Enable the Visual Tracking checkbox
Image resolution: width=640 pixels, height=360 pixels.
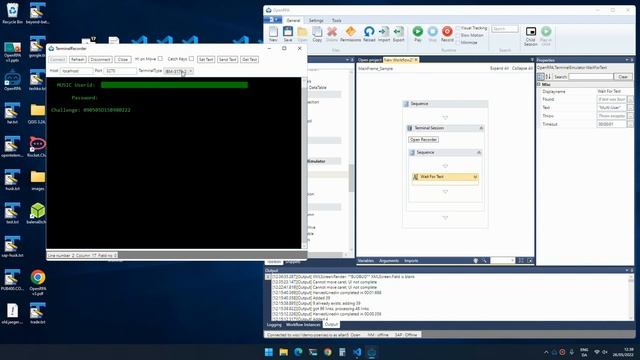tap(458, 28)
